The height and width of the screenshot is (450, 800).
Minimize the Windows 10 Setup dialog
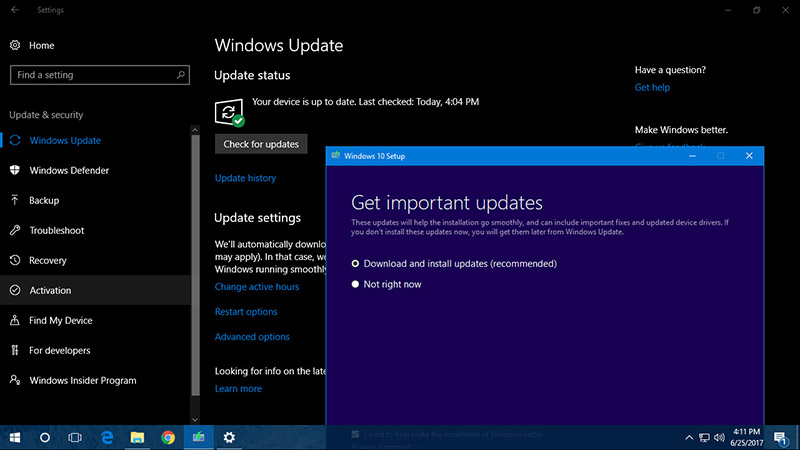[x=692, y=156]
